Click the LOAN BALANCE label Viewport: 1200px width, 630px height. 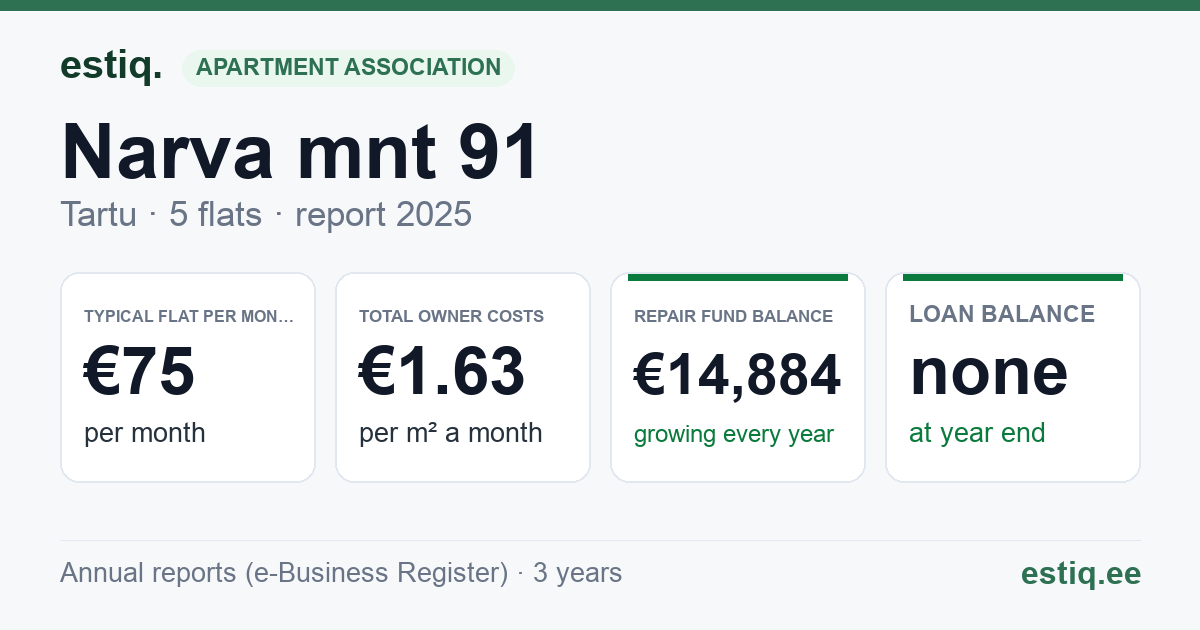[x=1002, y=314]
